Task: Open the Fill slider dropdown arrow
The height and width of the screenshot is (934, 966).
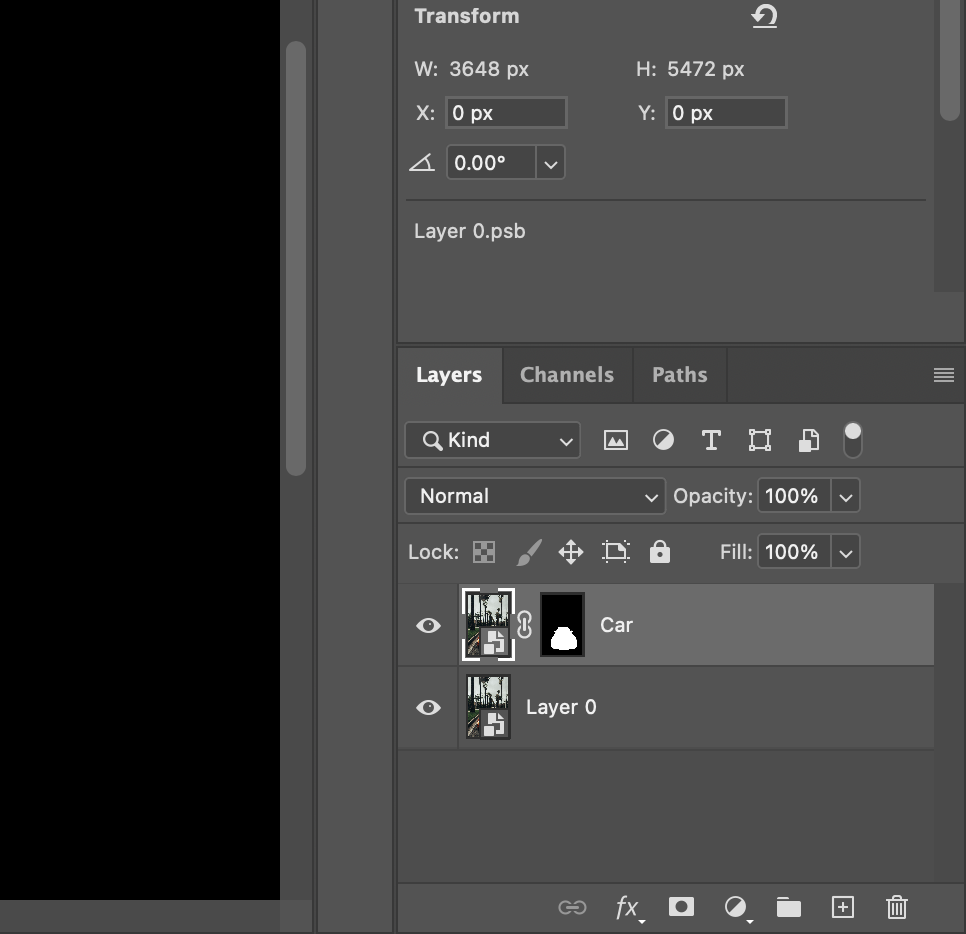Action: click(845, 551)
